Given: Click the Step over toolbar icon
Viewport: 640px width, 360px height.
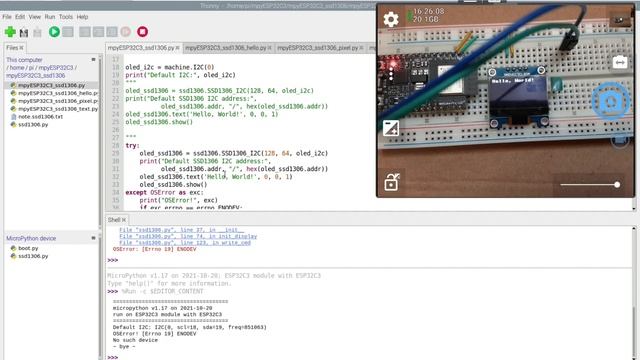Looking at the screenshot, I should click(x=85, y=32).
